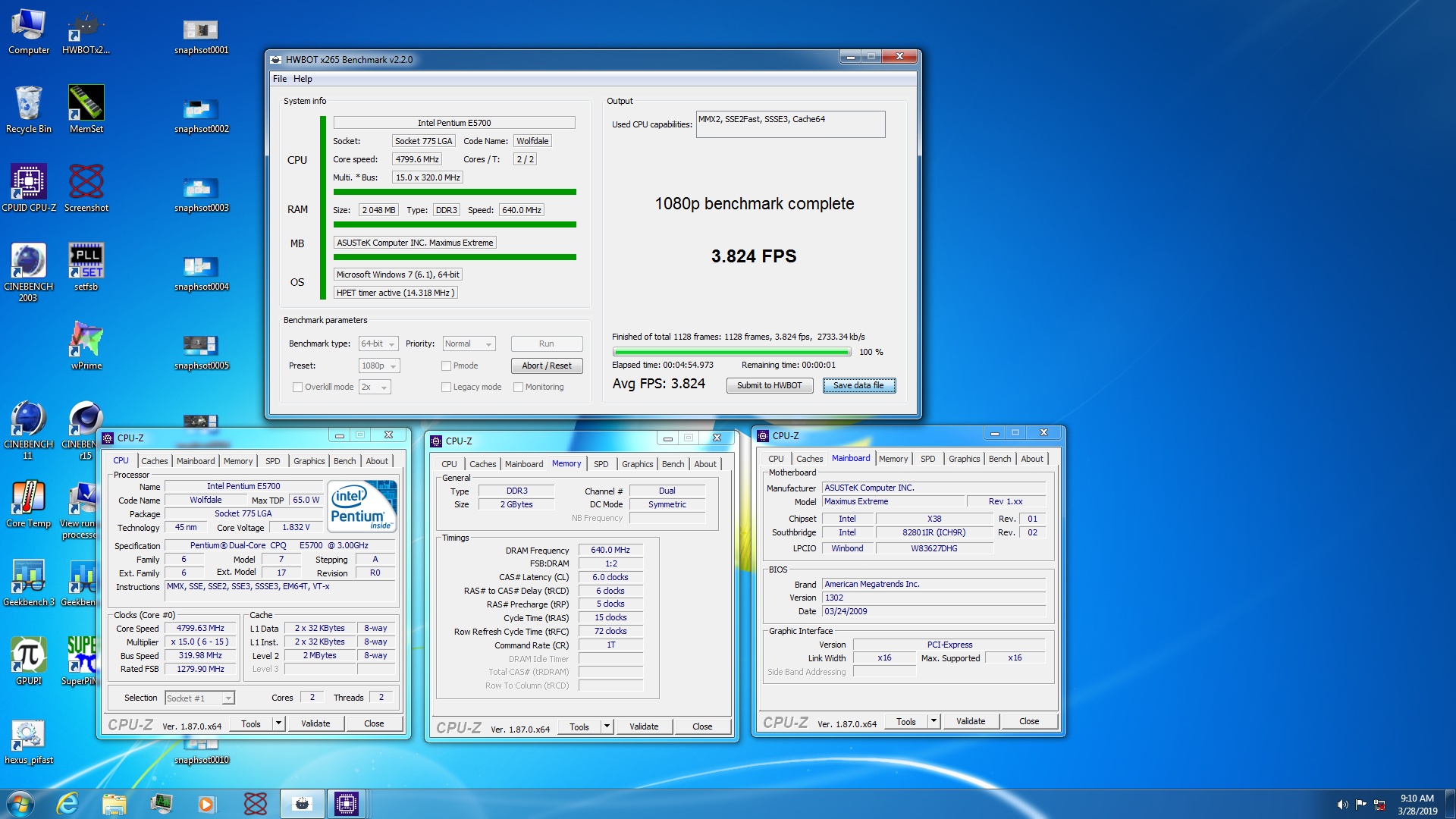
Task: Click the Intel Pentium inside logo
Action: pos(362,507)
